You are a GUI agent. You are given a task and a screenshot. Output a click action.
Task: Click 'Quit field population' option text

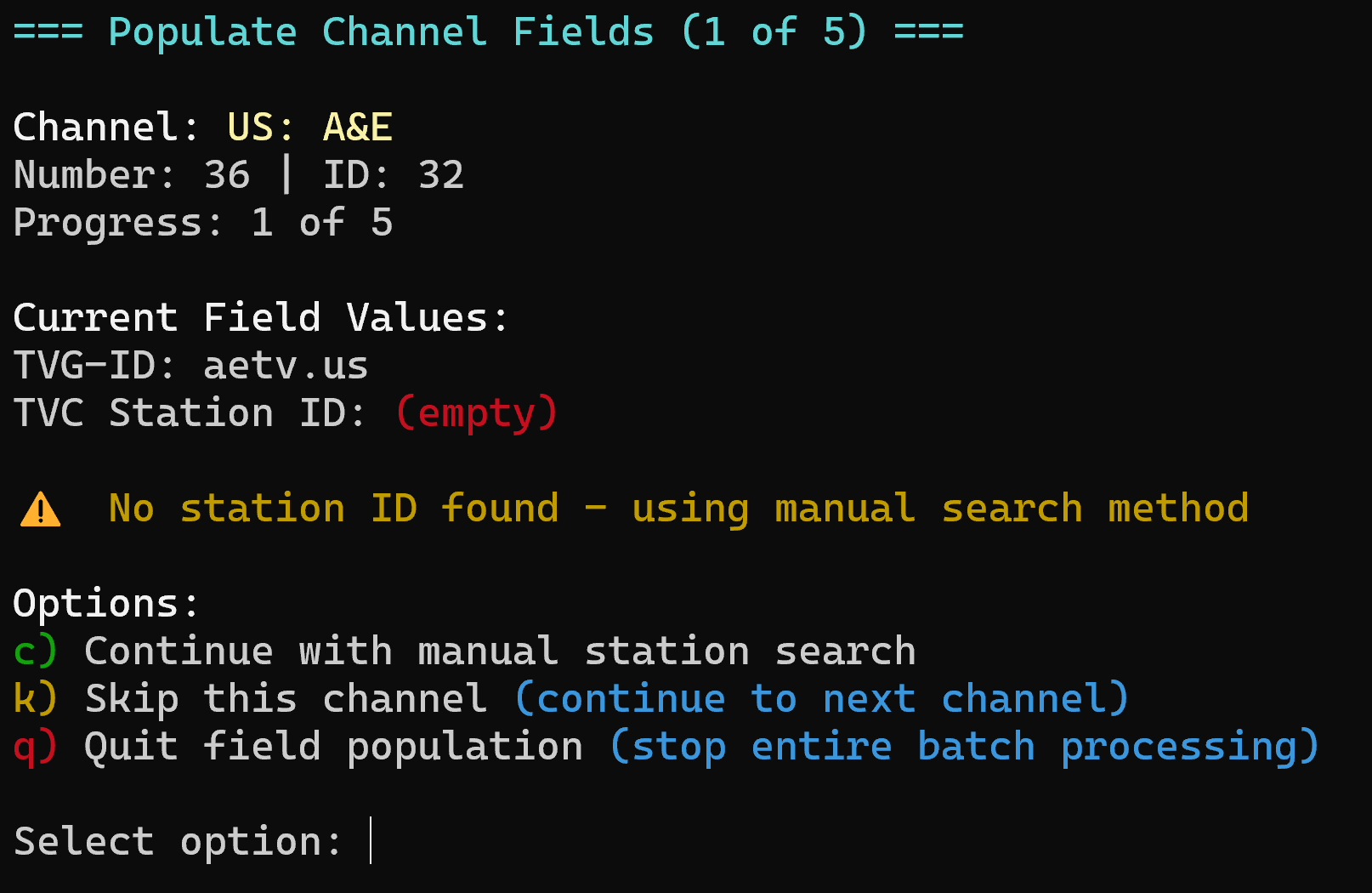(x=334, y=747)
